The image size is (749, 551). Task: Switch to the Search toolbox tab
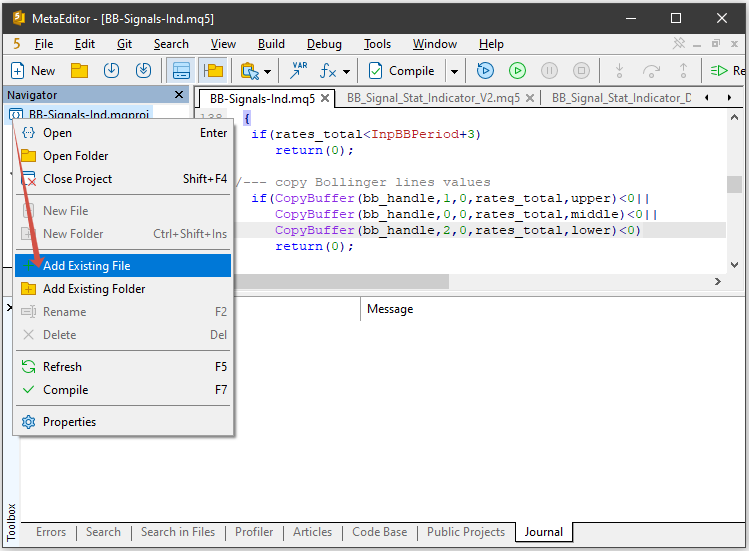point(103,532)
